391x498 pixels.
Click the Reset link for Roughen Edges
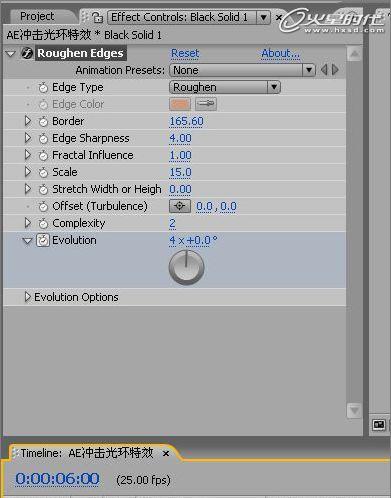click(x=185, y=53)
